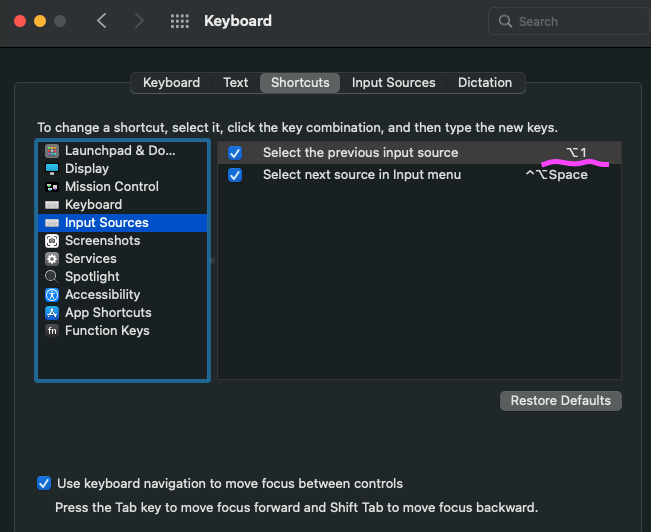
Task: Disable Select next source in Input menu
Action: click(x=235, y=175)
